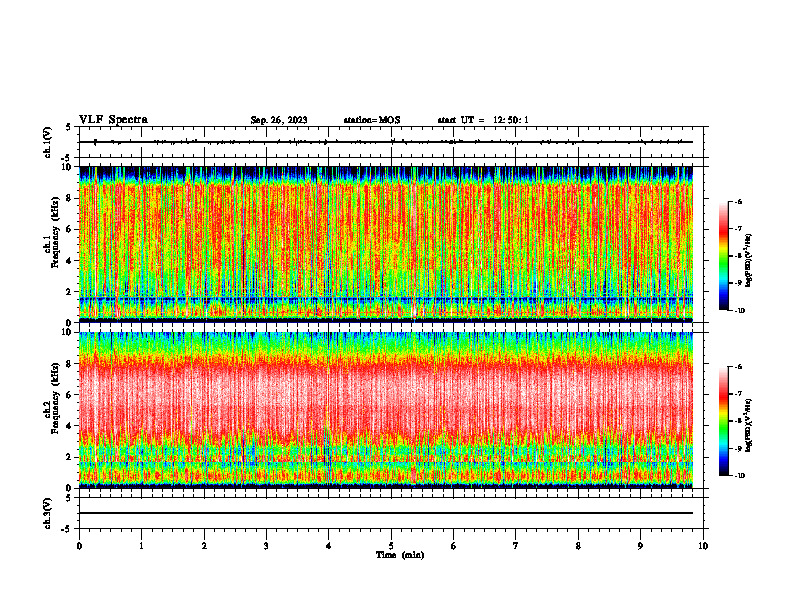
Task: Click the ch.1 log(PSD) colorbar label
Action: point(749,261)
